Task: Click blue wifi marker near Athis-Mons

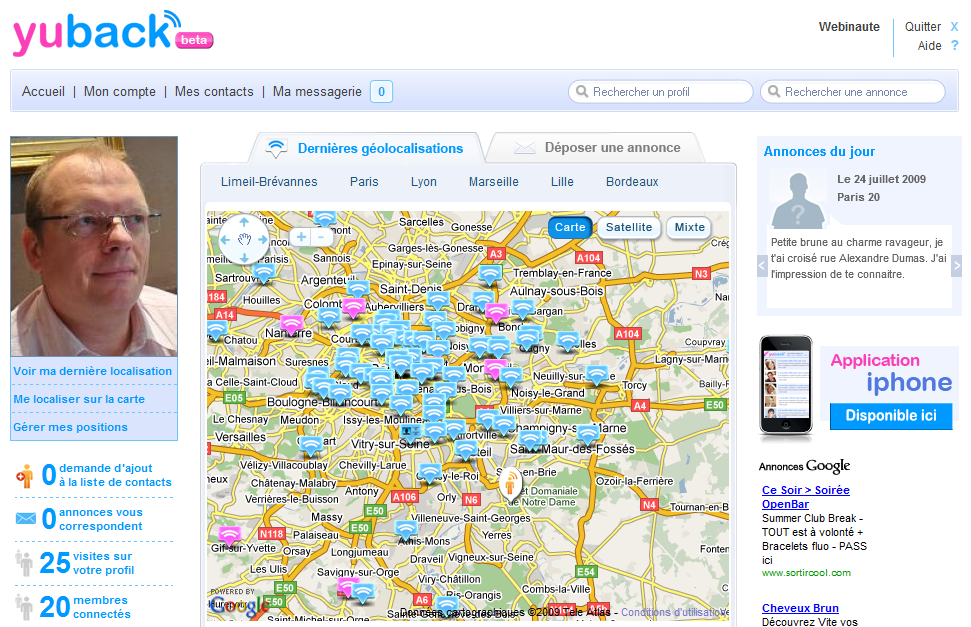Action: point(406,529)
